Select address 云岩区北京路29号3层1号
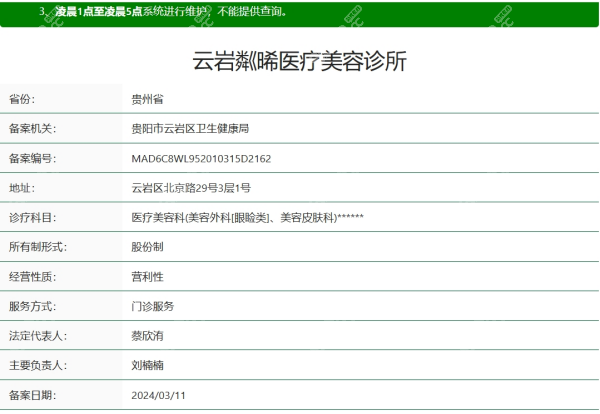This screenshot has width=600, height=414. coord(191,188)
